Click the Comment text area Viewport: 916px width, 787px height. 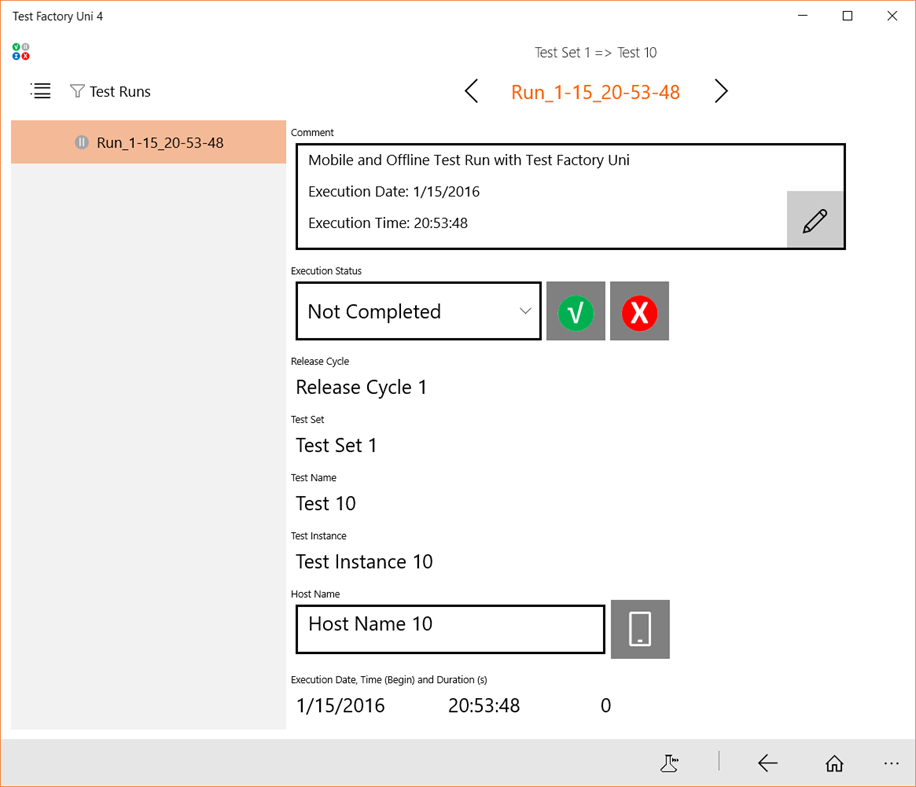tap(520, 190)
